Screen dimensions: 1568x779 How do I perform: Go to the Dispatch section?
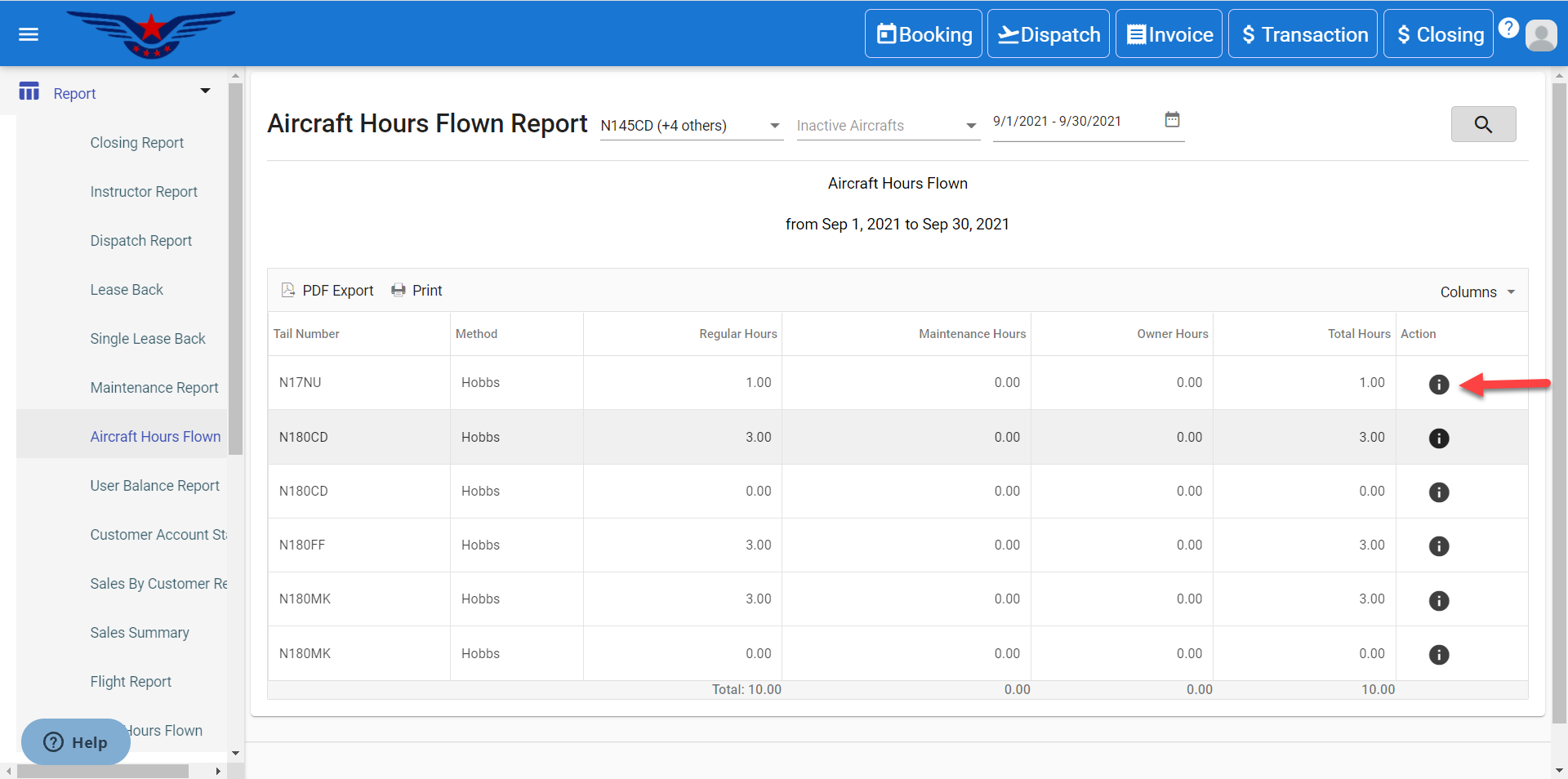click(1048, 34)
